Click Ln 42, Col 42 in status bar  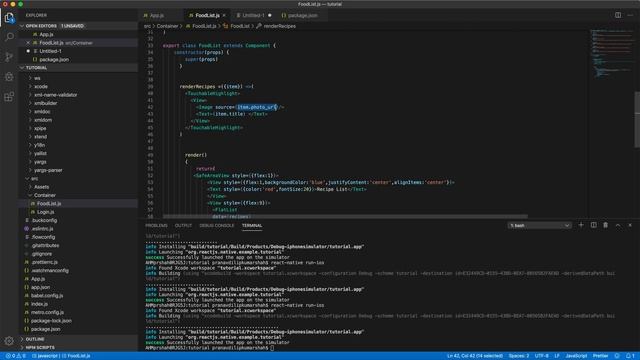tap(475, 356)
